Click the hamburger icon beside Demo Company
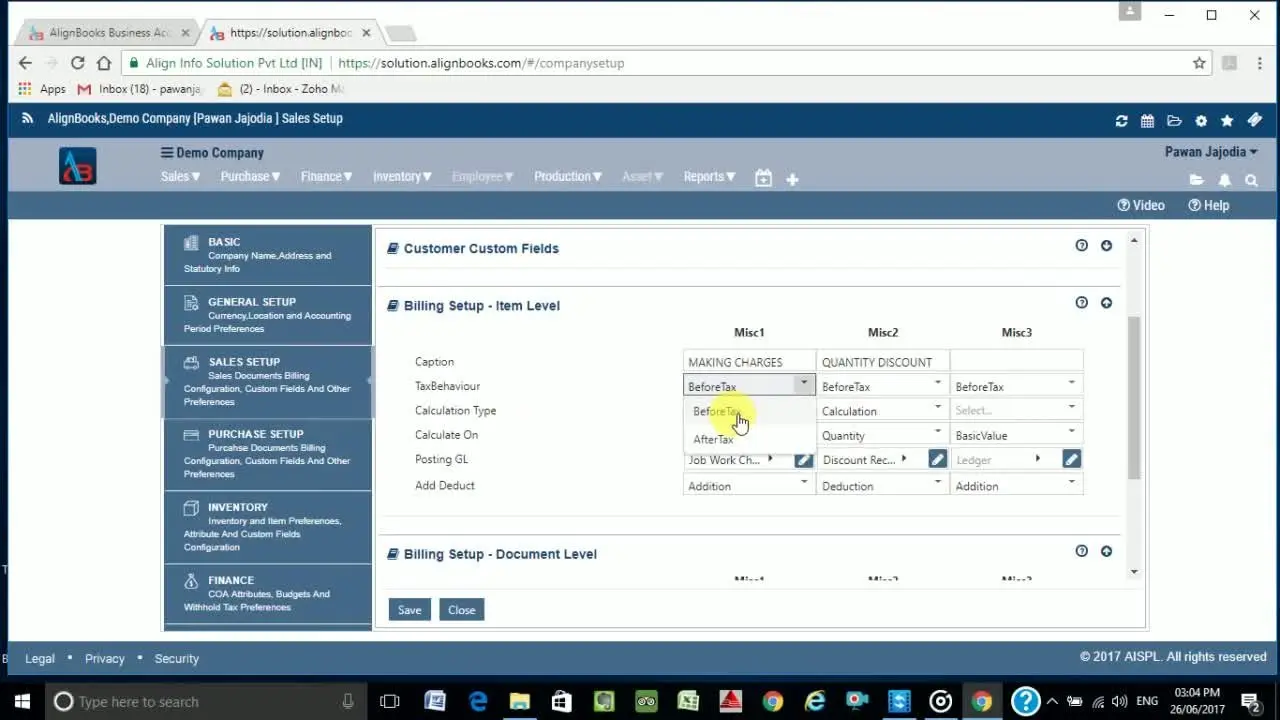Screen dimensions: 1280x720 tap(167, 153)
